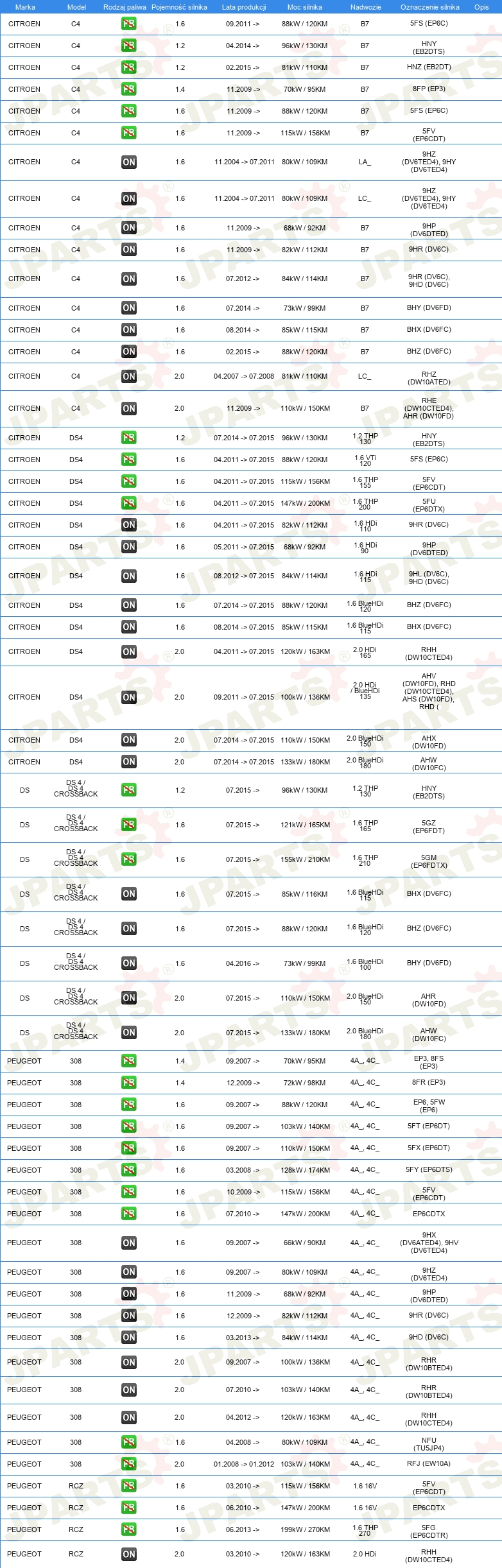This screenshot has width=502, height=1568.
Task: Click PB icon in DS4 1.6 VTi 120 row
Action: pos(128,460)
